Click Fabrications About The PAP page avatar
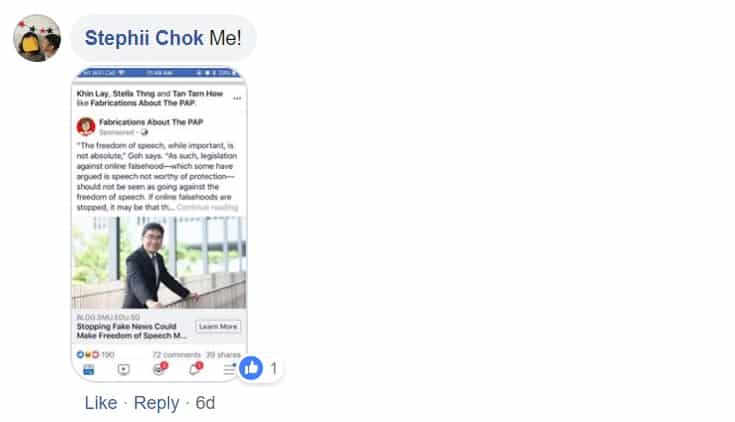 point(86,127)
